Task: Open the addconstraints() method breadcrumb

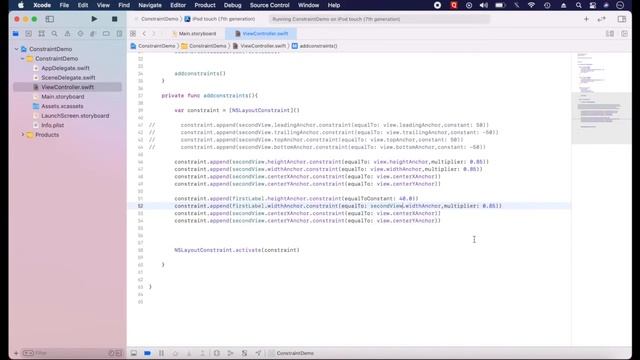Action: pyautogui.click(x=315, y=46)
